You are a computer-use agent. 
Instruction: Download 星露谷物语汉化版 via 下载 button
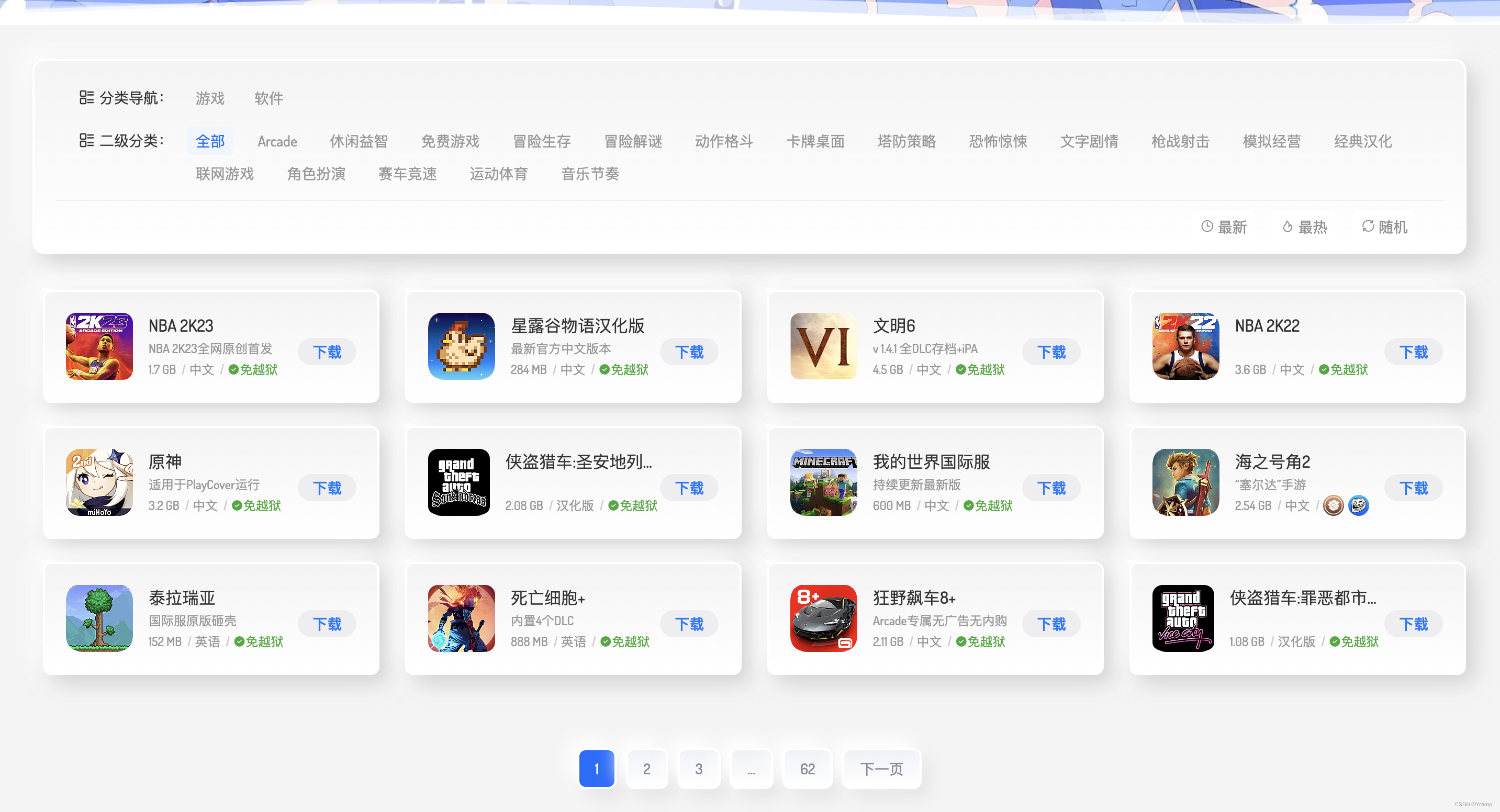tap(689, 352)
